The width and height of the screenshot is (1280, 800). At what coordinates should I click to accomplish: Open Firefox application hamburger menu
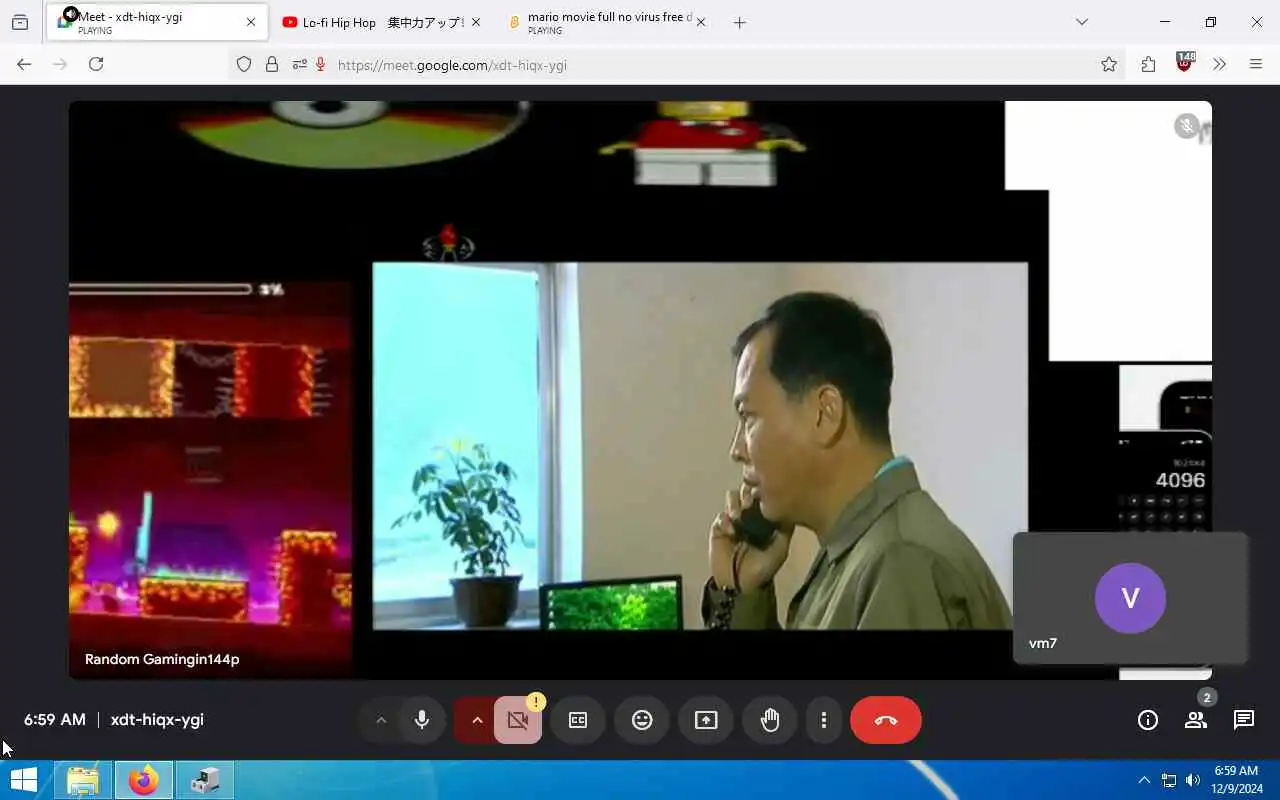click(x=1256, y=64)
